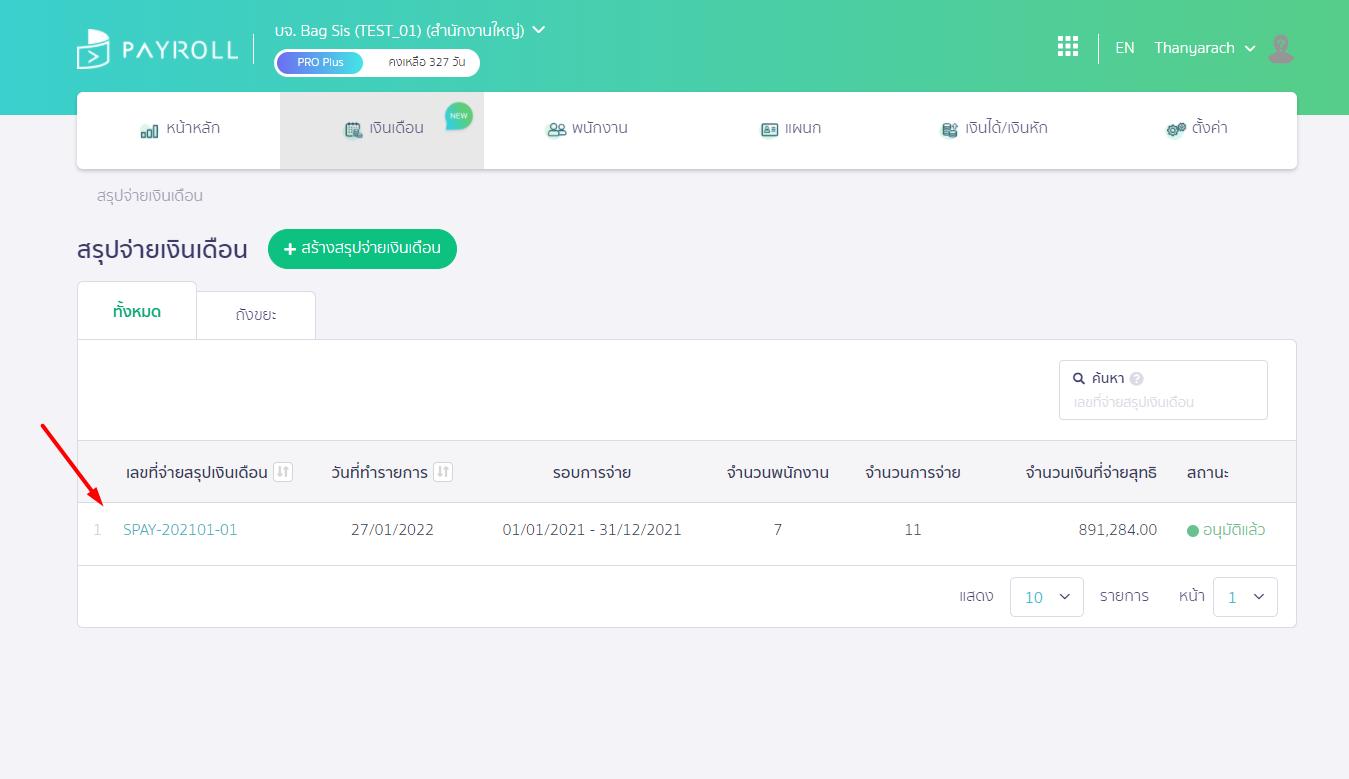Open the rows-per-page dropdown showing 10
Viewport: 1349px width, 779px height.
1047,597
